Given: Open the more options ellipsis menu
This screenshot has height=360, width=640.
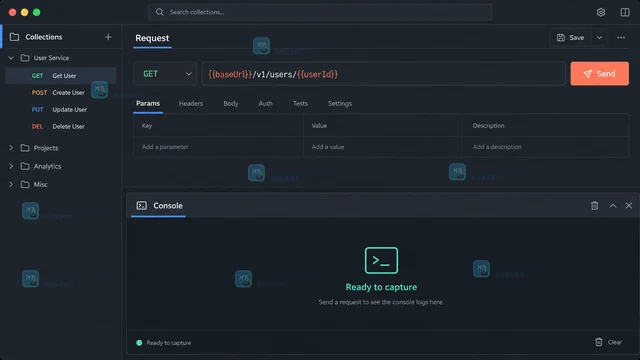Looking at the screenshot, I should (x=621, y=38).
